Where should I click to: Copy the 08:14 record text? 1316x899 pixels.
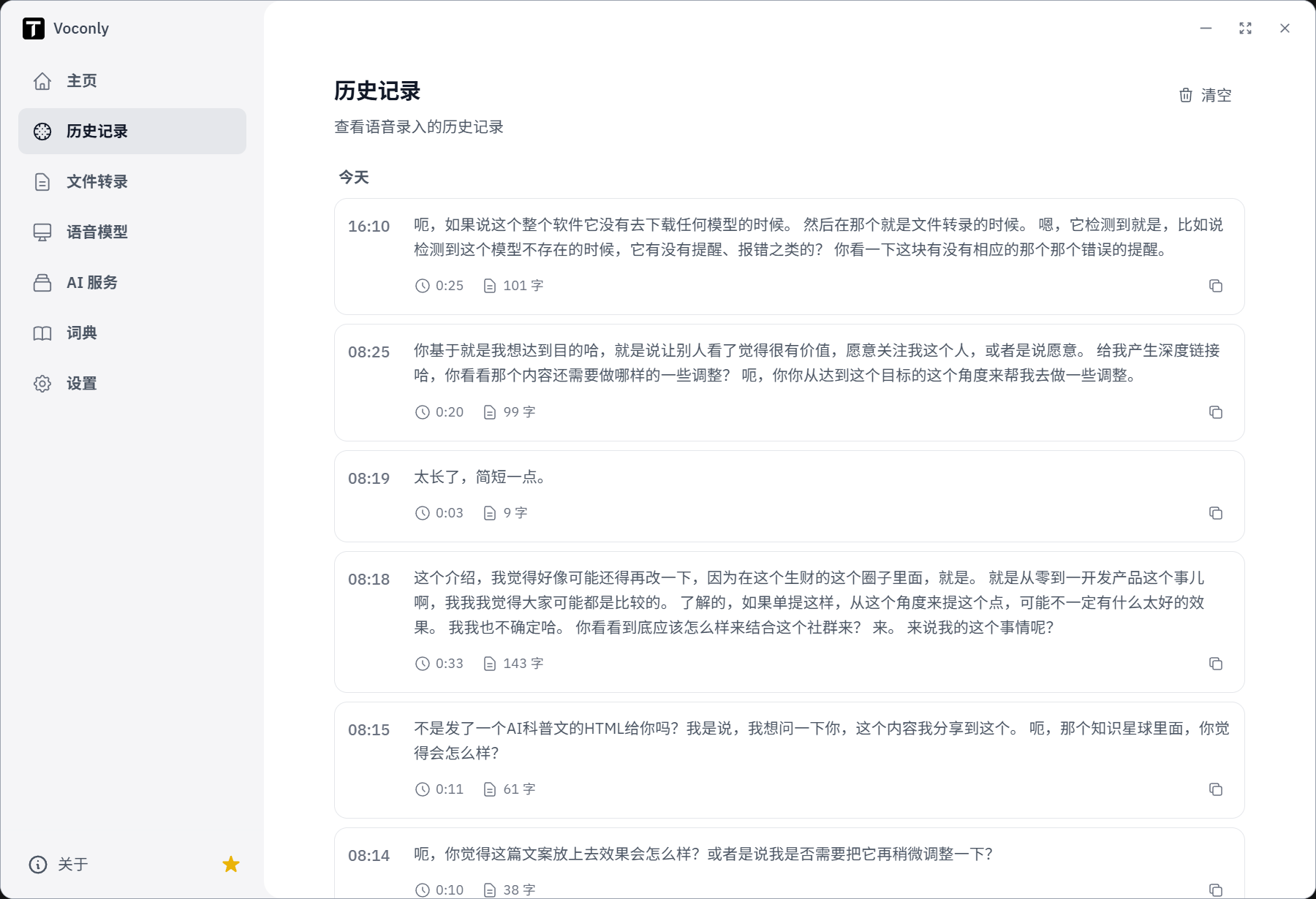pos(1216,890)
